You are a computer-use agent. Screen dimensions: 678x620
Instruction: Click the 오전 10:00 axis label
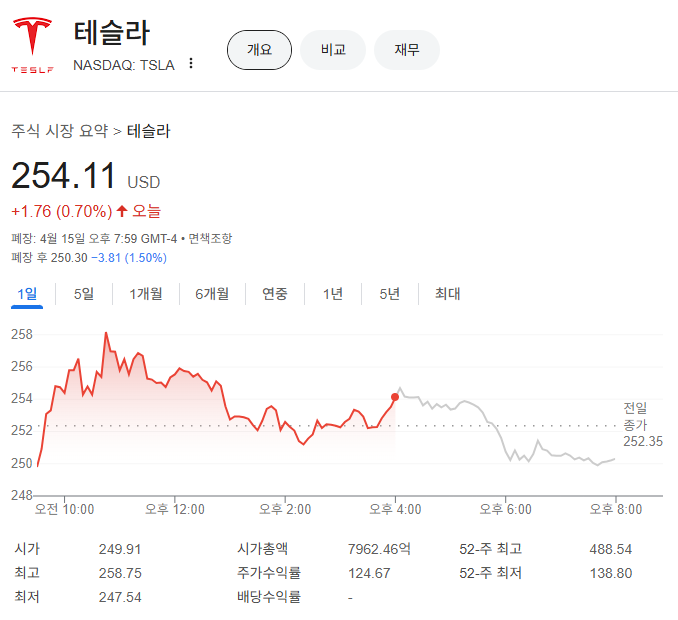click(x=64, y=509)
